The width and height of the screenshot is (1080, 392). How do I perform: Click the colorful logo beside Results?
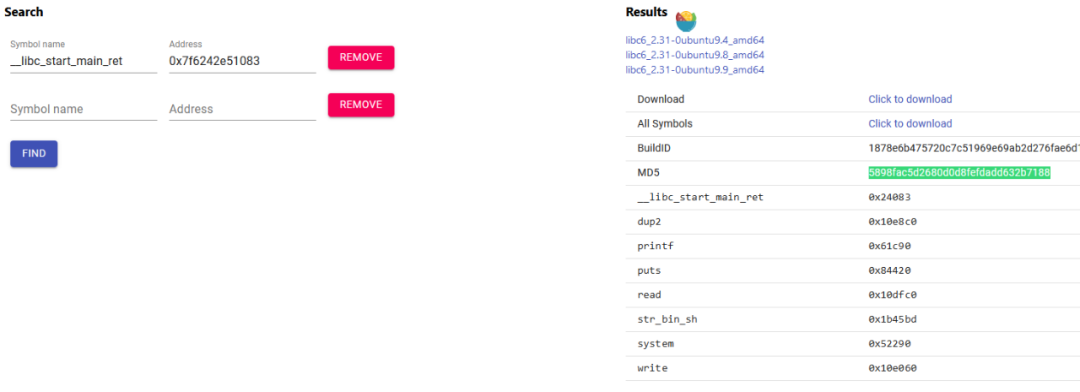[x=686, y=21]
